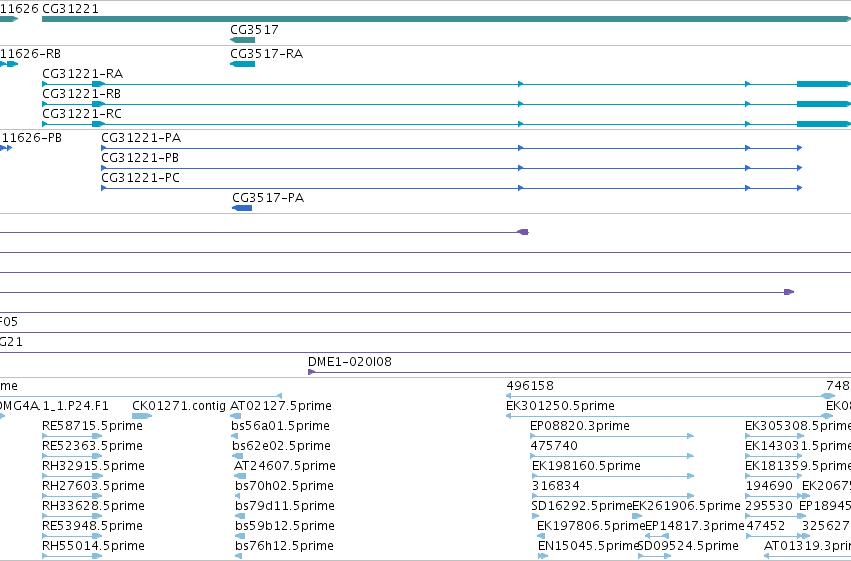
Task: Click the CG3517-PA protein label
Action: pyautogui.click(x=268, y=198)
